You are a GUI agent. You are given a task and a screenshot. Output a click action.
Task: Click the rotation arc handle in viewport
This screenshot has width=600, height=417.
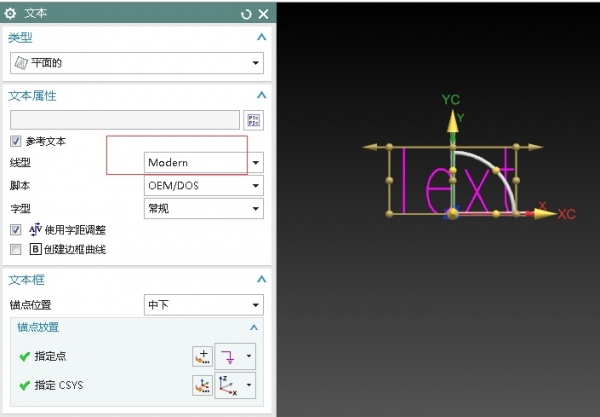coord(496,171)
